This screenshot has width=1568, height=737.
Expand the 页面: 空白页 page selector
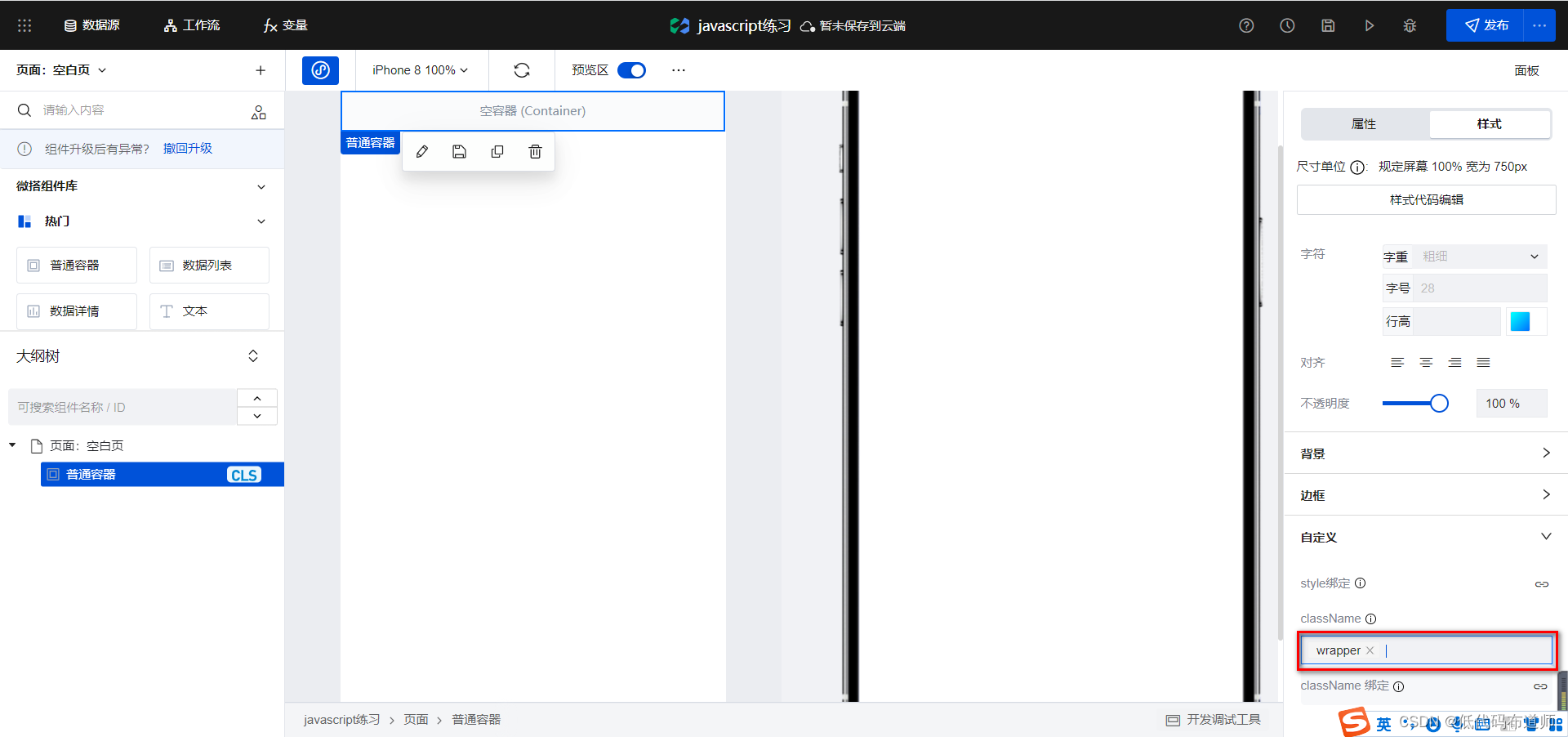[x=61, y=70]
